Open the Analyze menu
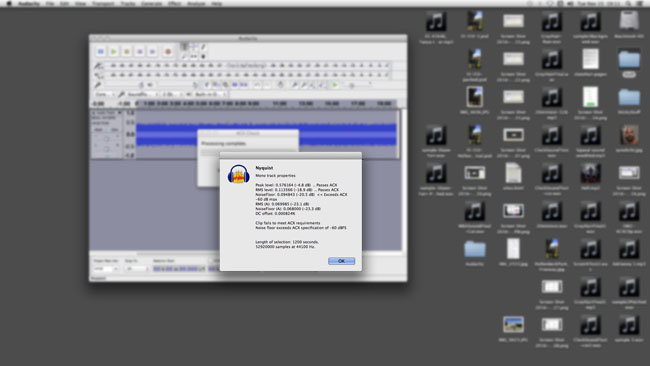Screen dimensions: 650x366 [196, 3]
